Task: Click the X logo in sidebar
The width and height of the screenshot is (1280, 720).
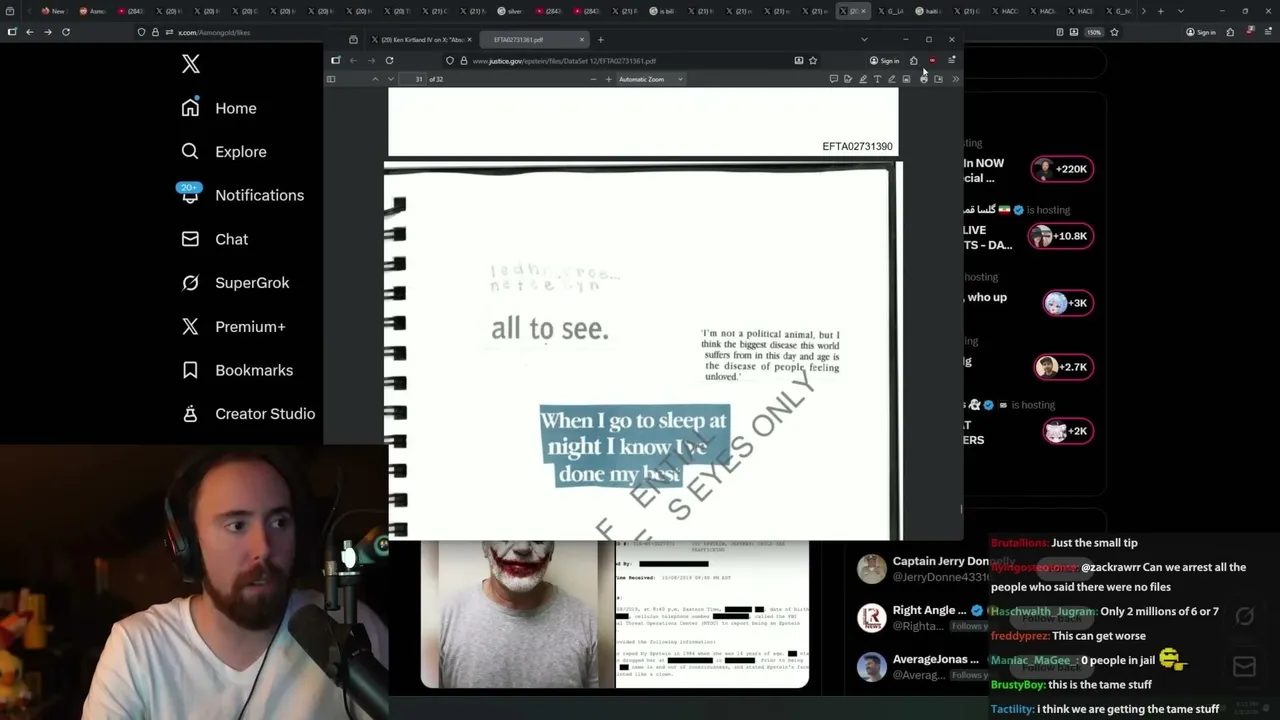Action: click(x=191, y=65)
